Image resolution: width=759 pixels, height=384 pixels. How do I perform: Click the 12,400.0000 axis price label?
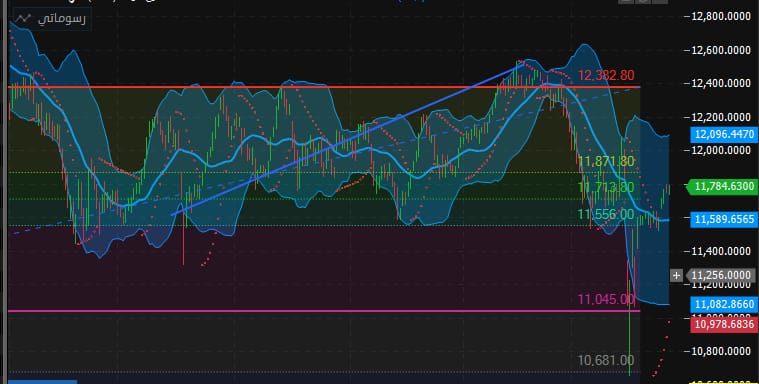point(721,83)
